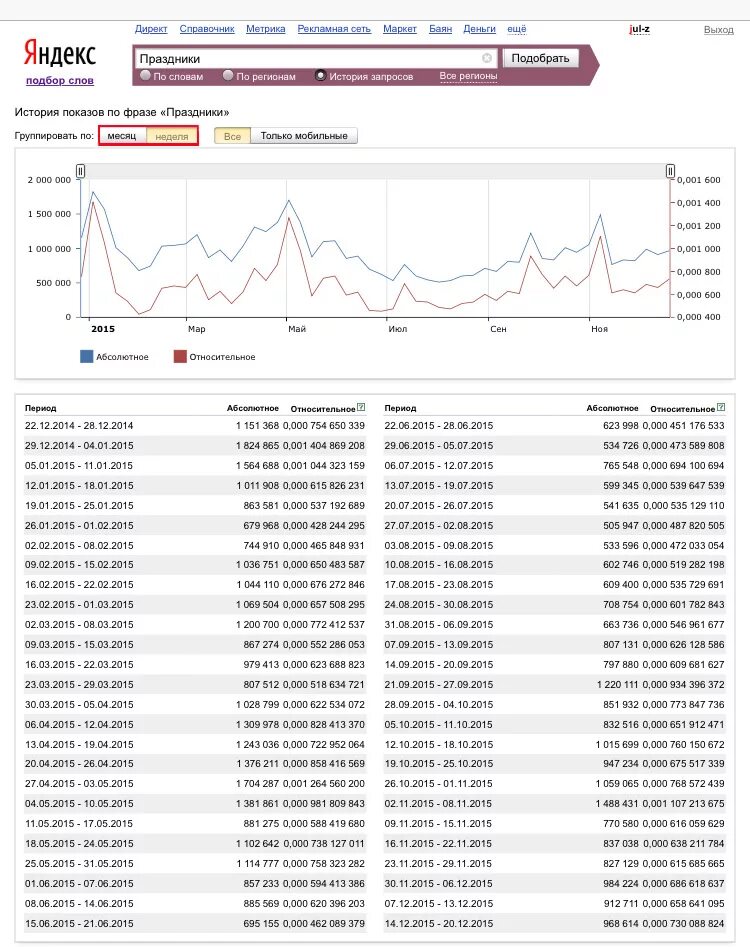The height and width of the screenshot is (947, 750).
Task: Open the ещё menu in top navigation
Action: pos(516,29)
